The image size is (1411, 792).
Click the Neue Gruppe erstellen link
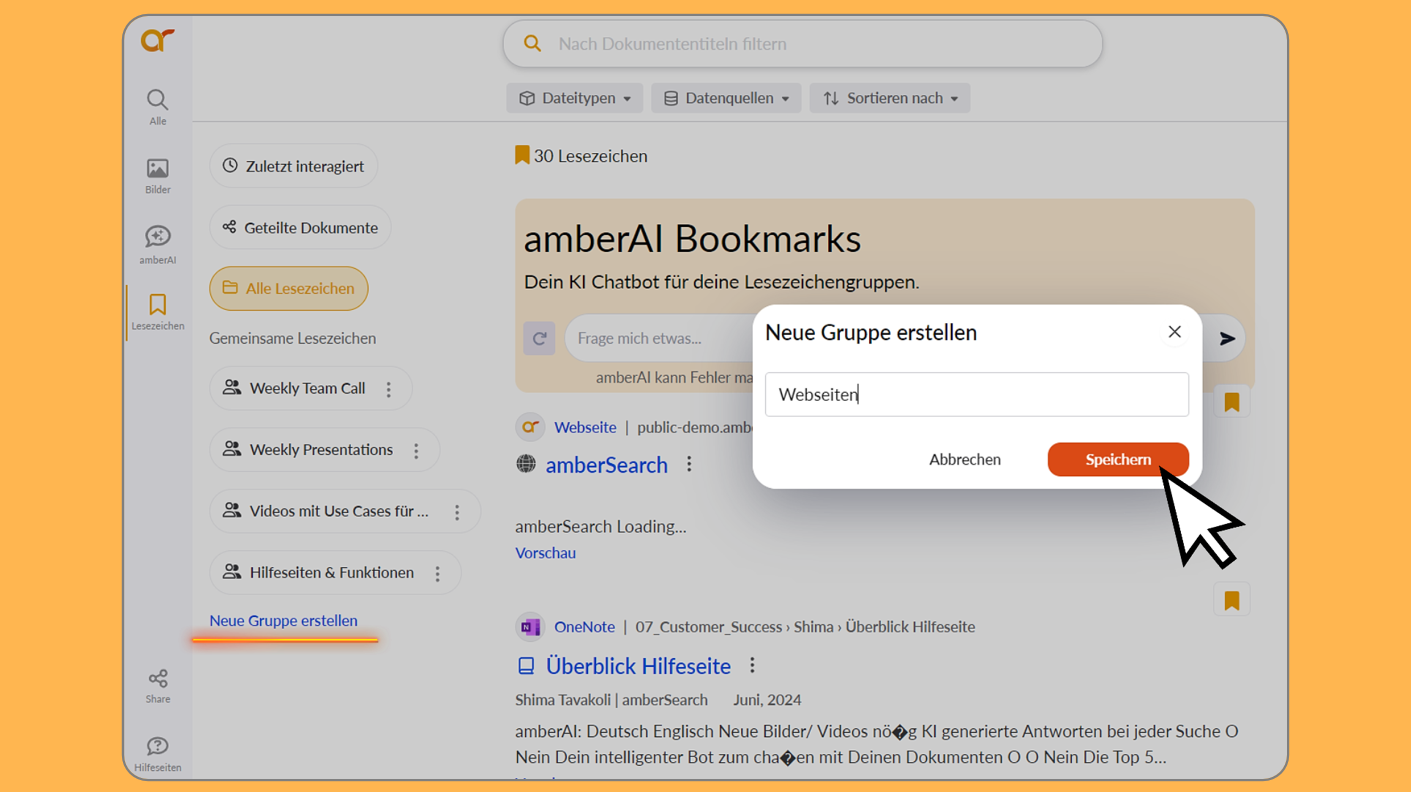tap(283, 621)
